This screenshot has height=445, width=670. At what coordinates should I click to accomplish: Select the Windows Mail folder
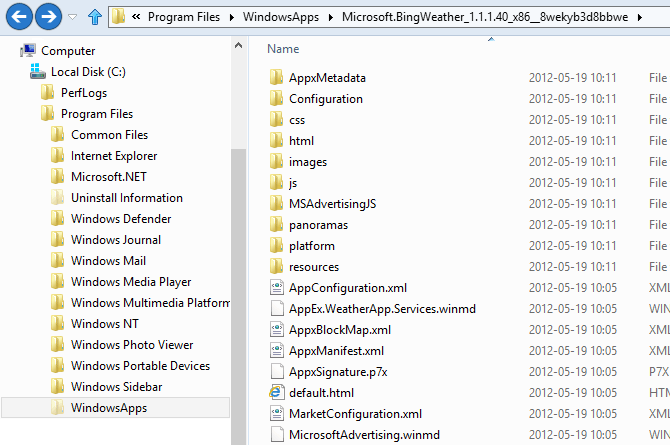108,260
